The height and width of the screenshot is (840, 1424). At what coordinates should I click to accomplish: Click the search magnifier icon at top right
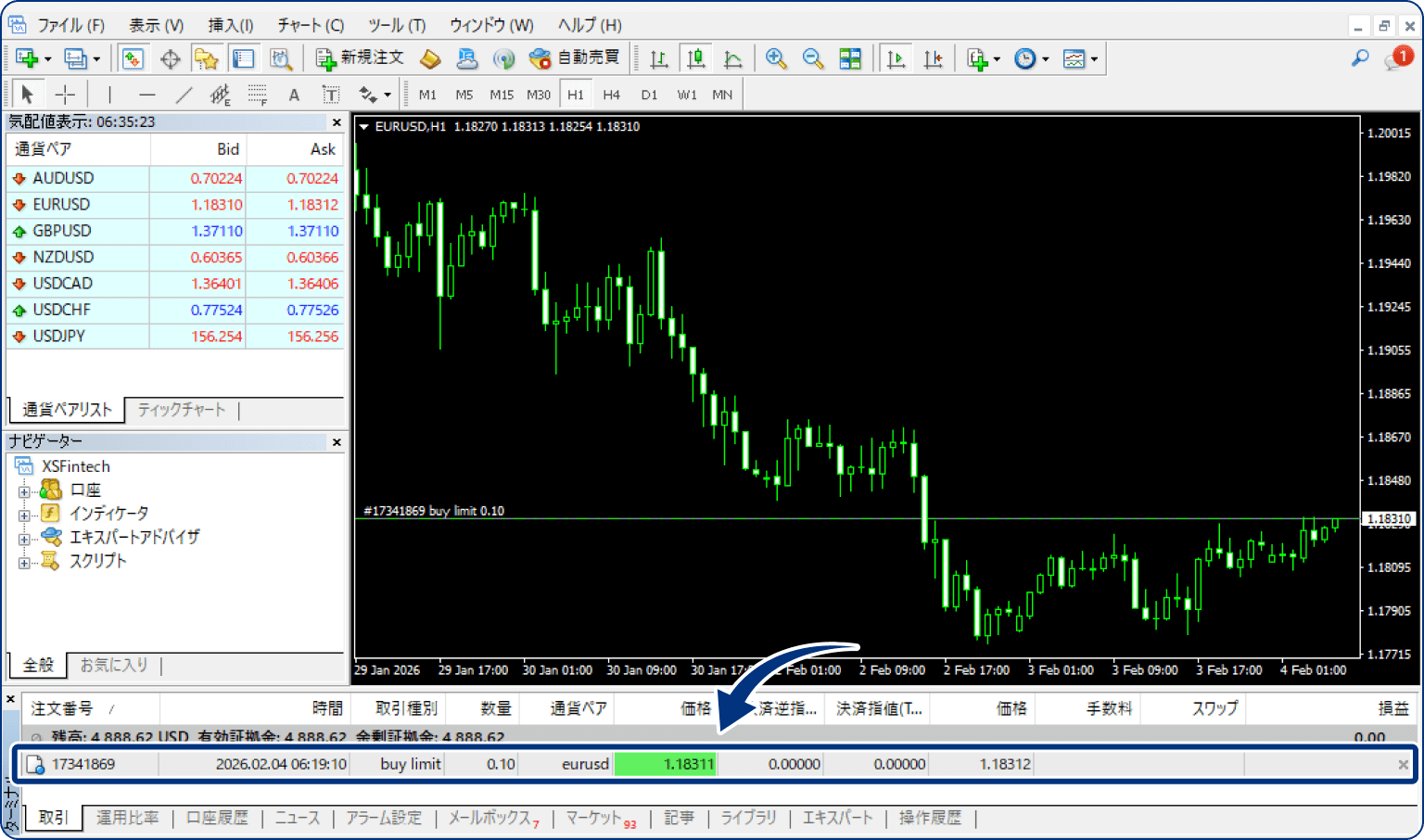[1359, 58]
